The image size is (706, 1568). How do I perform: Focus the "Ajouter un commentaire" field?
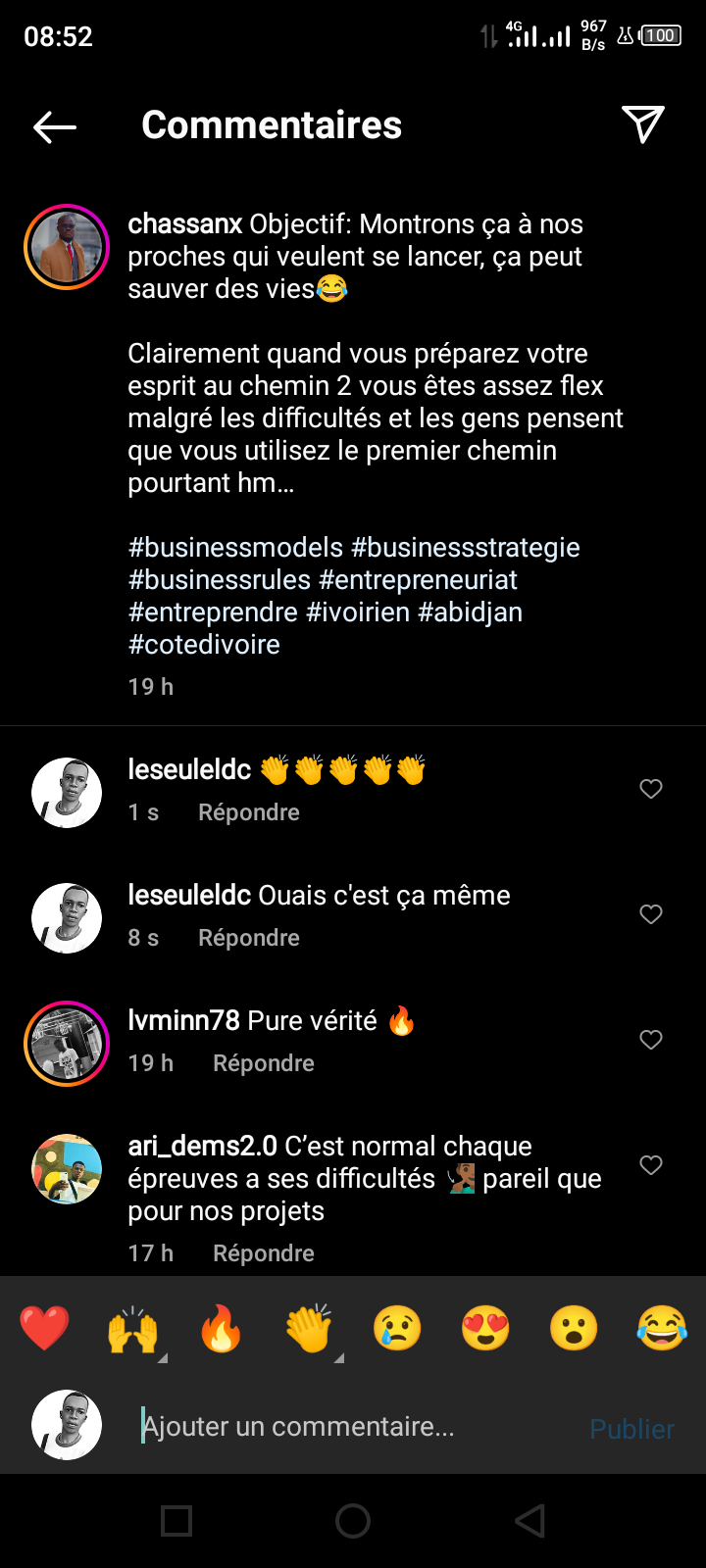[x=353, y=1427]
